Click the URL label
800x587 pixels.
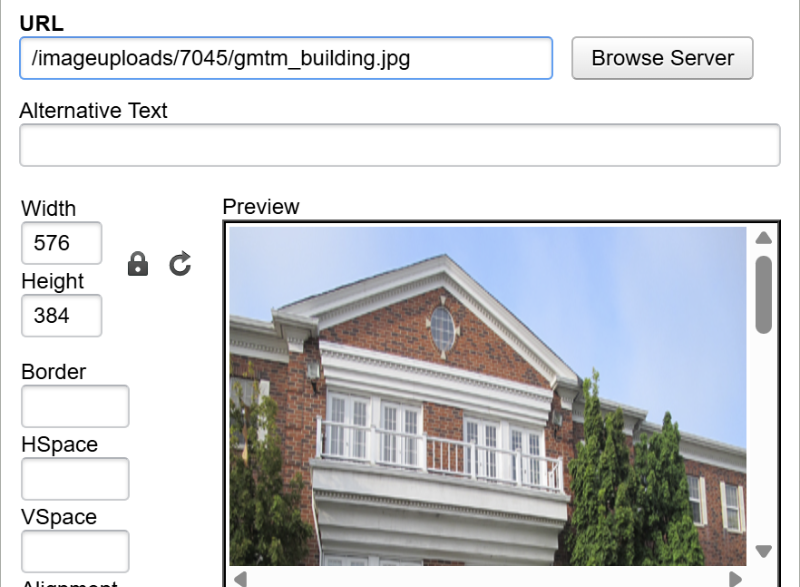[x=41, y=23]
